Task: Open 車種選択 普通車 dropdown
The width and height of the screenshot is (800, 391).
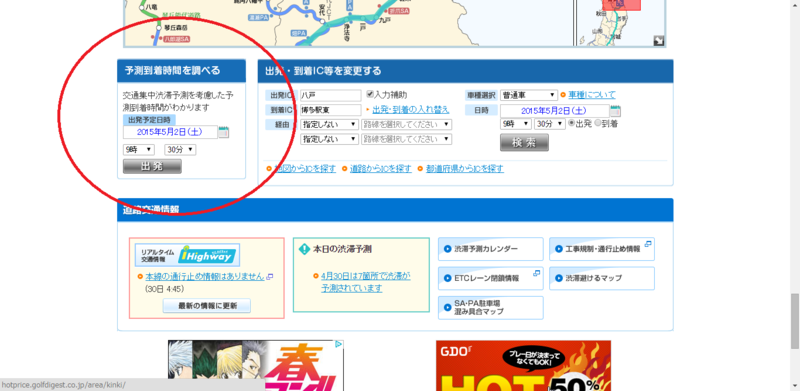Action: point(529,95)
